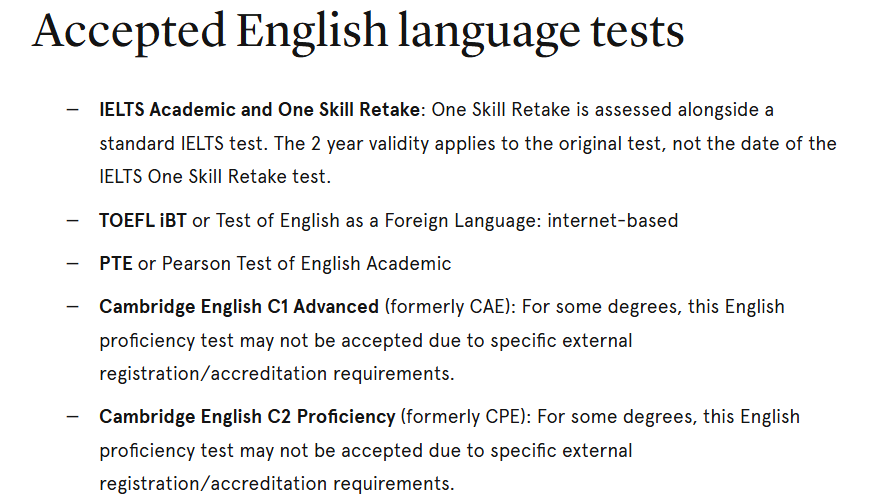882x501 pixels.
Task: Click the dash bullet beside PTE
Action: (x=73, y=264)
